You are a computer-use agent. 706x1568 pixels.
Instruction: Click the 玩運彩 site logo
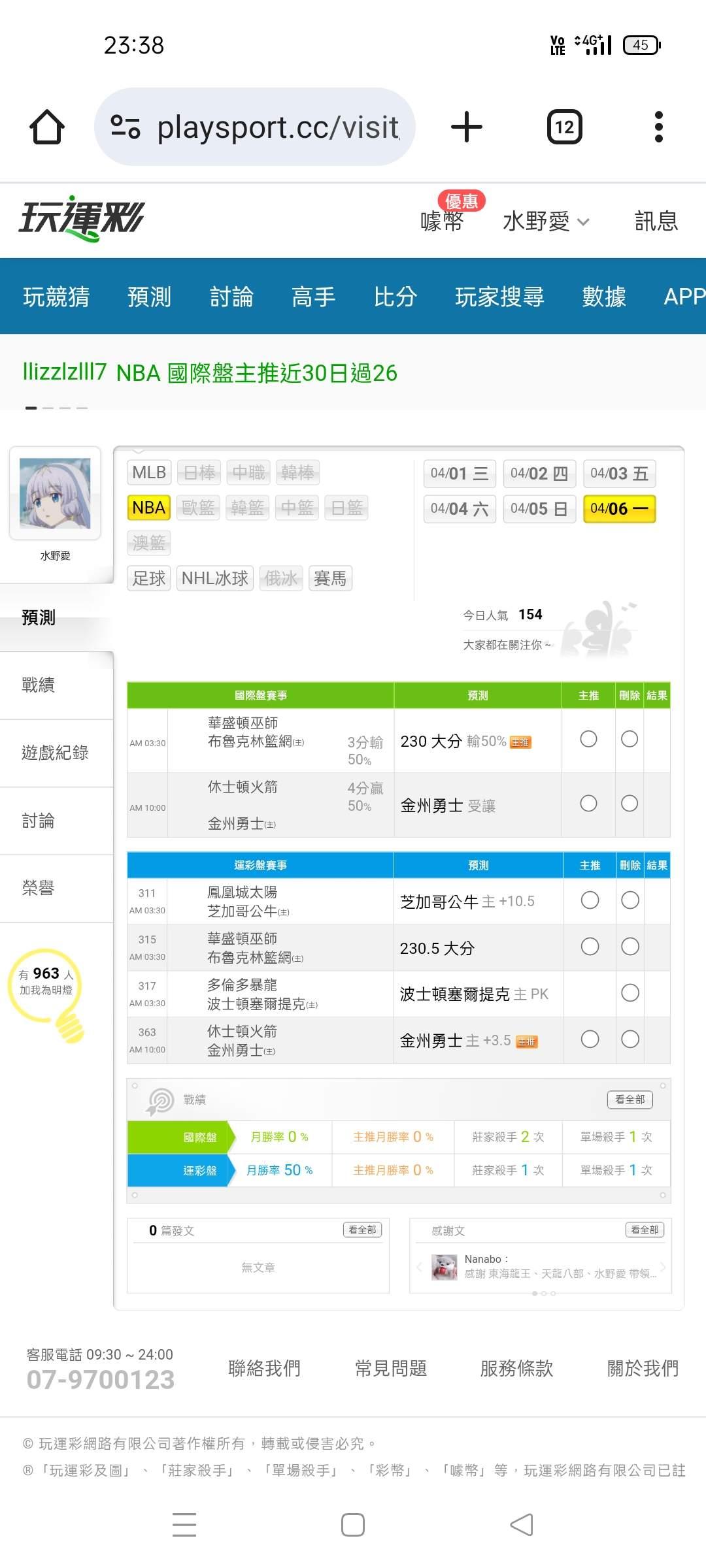[81, 219]
